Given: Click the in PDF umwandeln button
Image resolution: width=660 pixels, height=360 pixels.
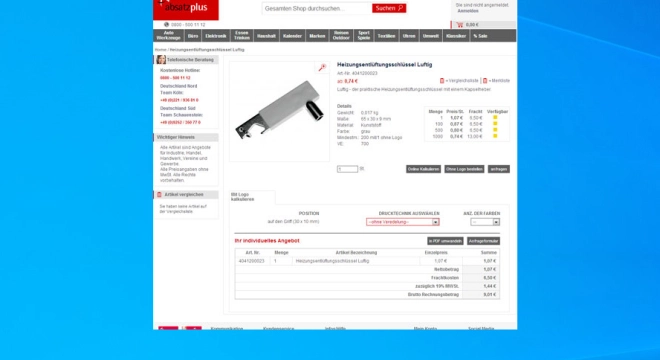Looking at the screenshot, I should pyautogui.click(x=445, y=241).
